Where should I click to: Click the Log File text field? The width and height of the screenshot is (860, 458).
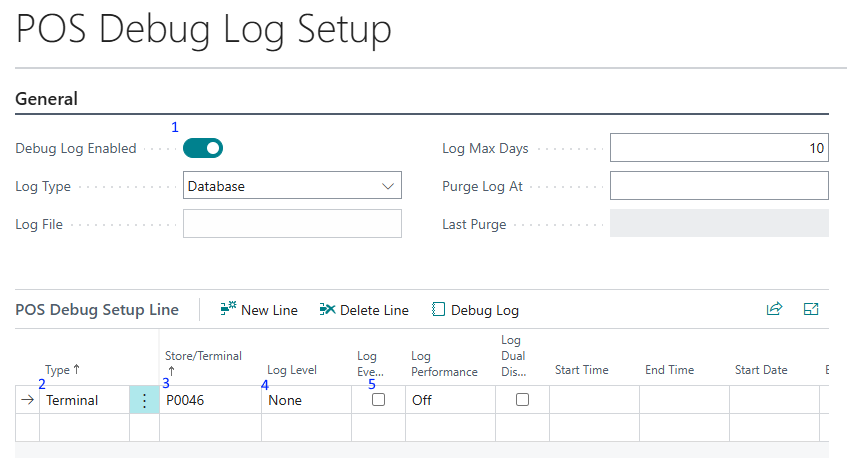[292, 224]
